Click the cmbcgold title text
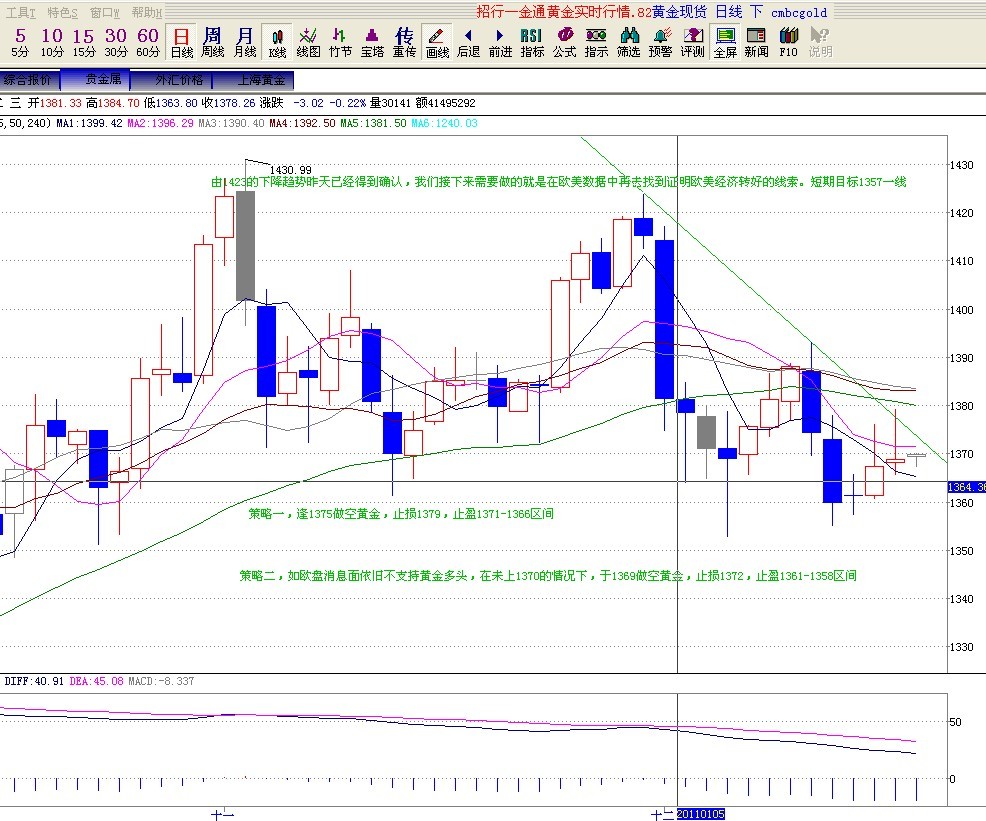The height and width of the screenshot is (821, 986). coord(799,13)
